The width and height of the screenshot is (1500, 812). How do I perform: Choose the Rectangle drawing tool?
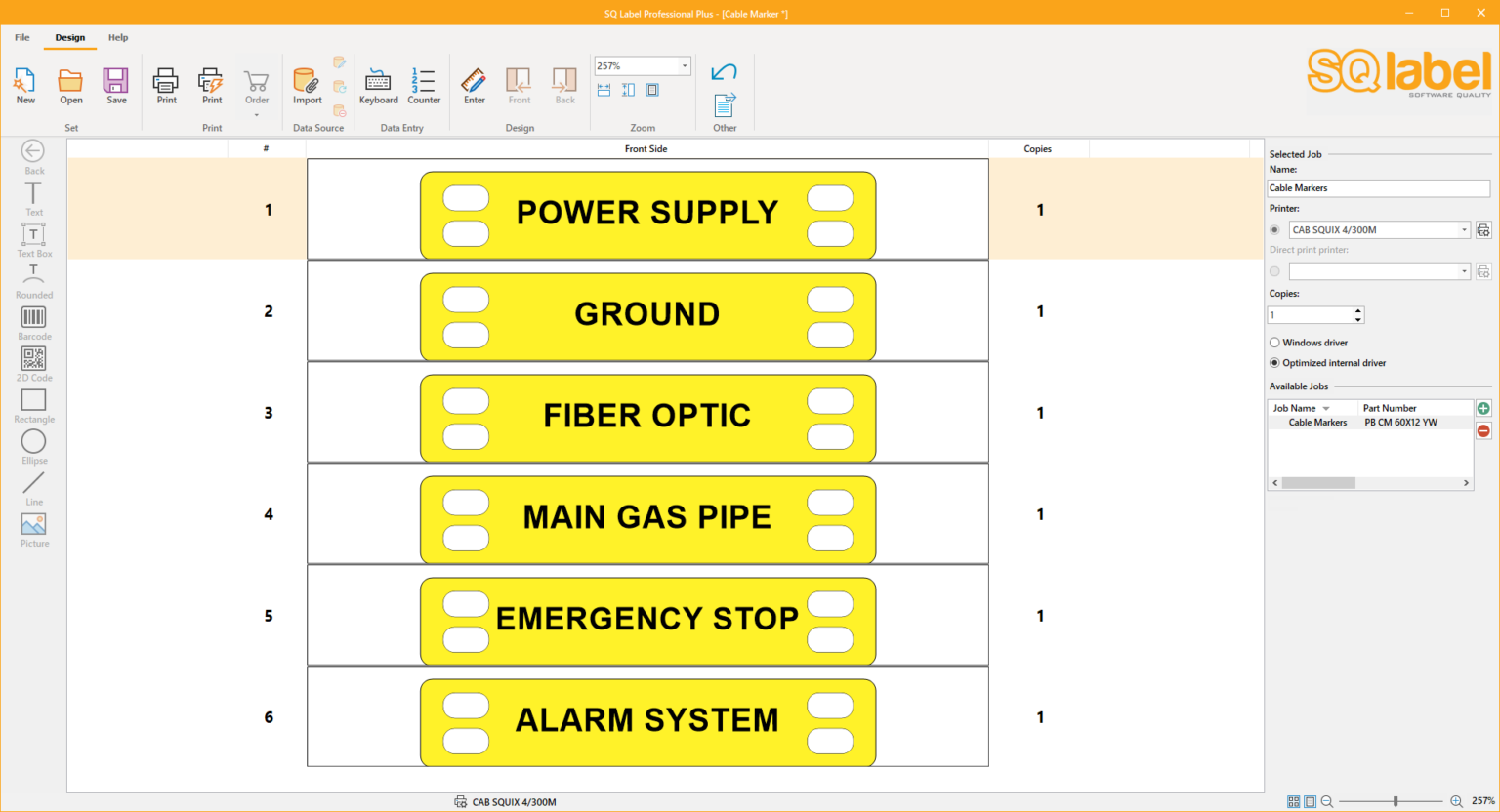point(33,403)
